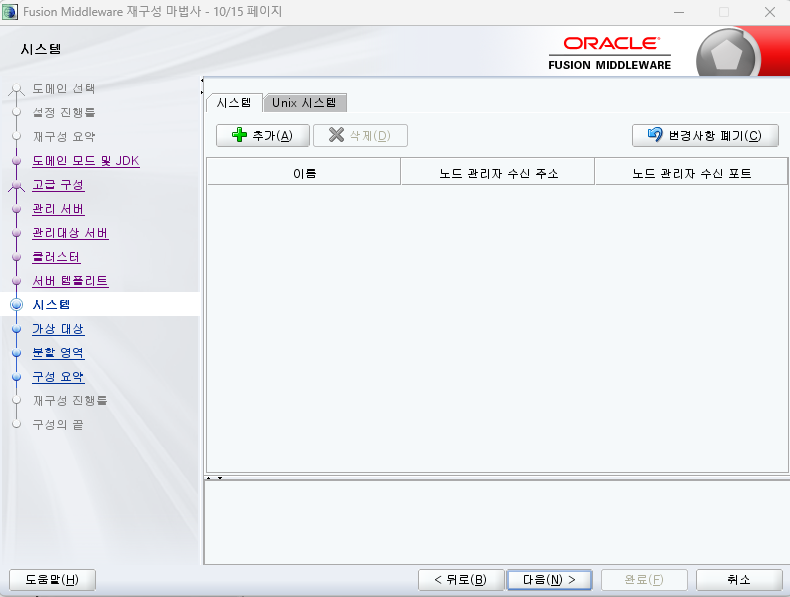Open the 관리 서버 step

coord(58,209)
